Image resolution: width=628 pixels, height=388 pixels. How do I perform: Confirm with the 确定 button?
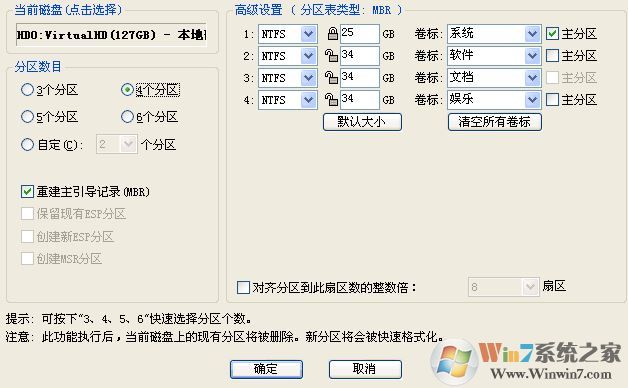[x=266, y=369]
